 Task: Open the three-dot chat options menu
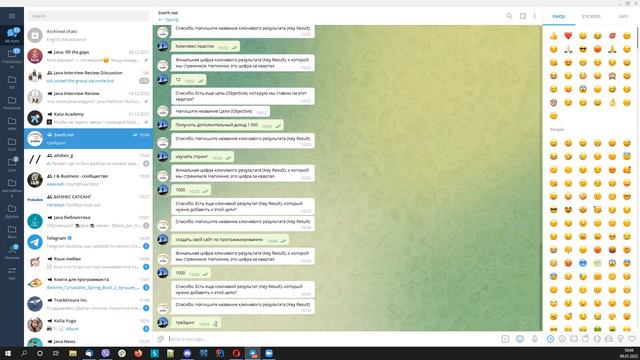click(535, 16)
